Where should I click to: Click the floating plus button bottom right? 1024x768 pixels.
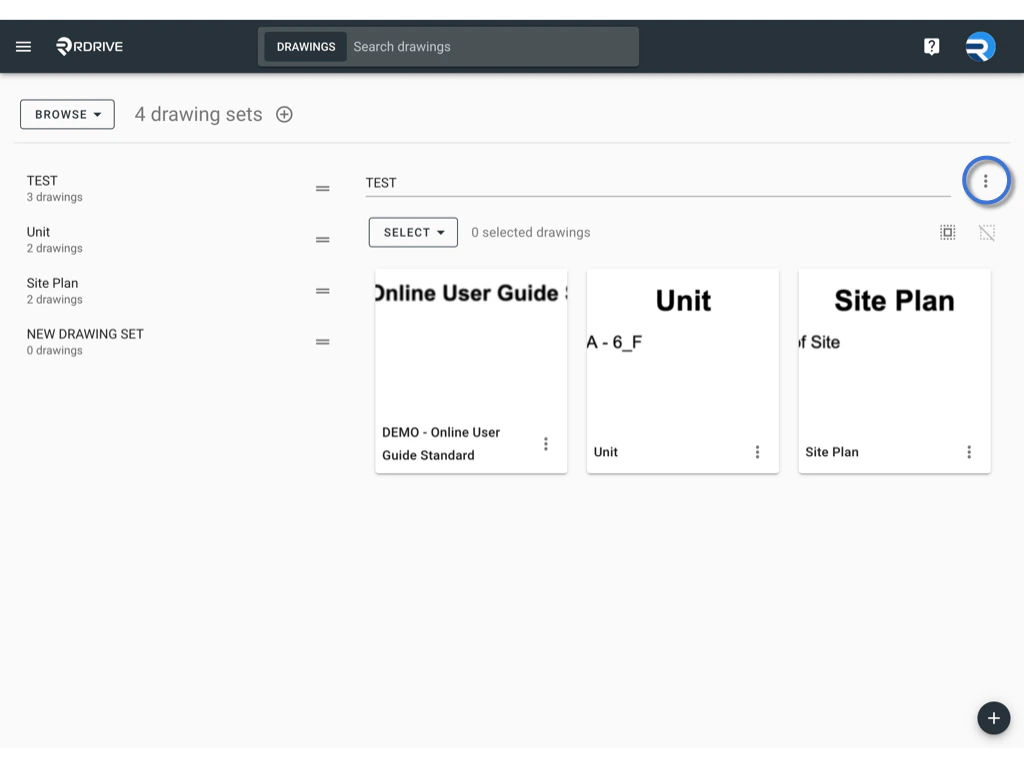[x=993, y=718]
